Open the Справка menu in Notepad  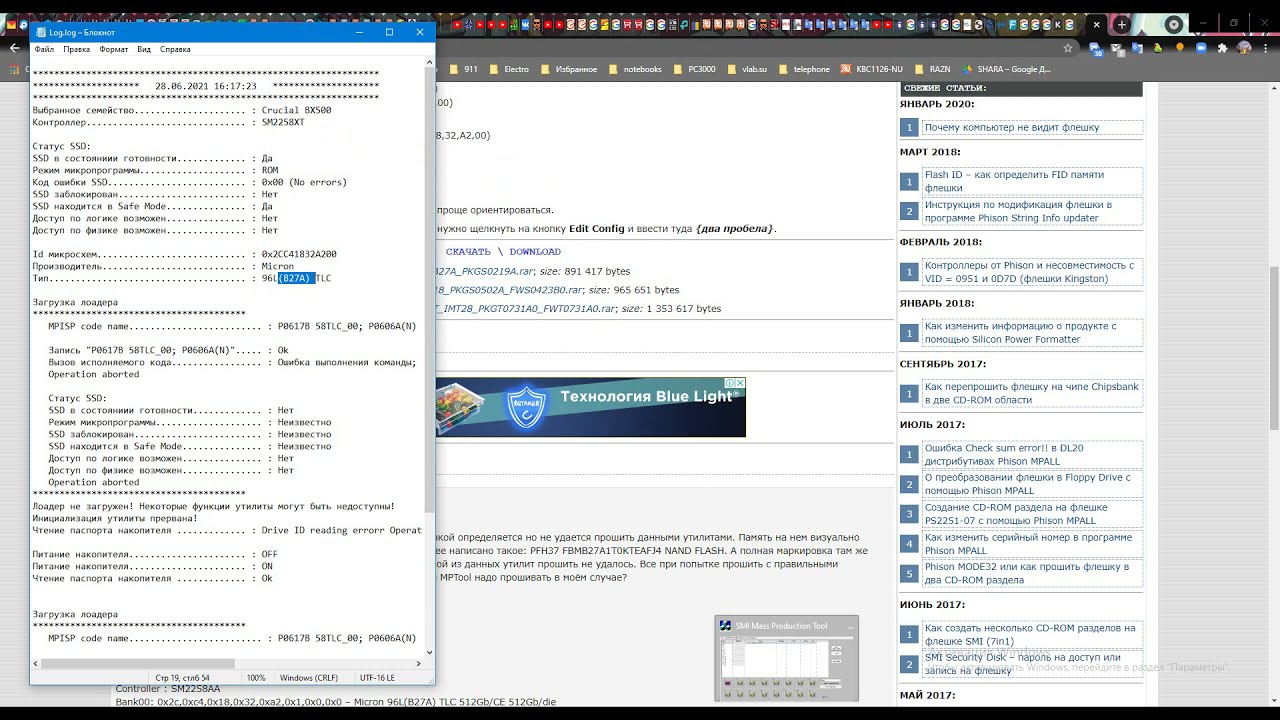pos(175,49)
